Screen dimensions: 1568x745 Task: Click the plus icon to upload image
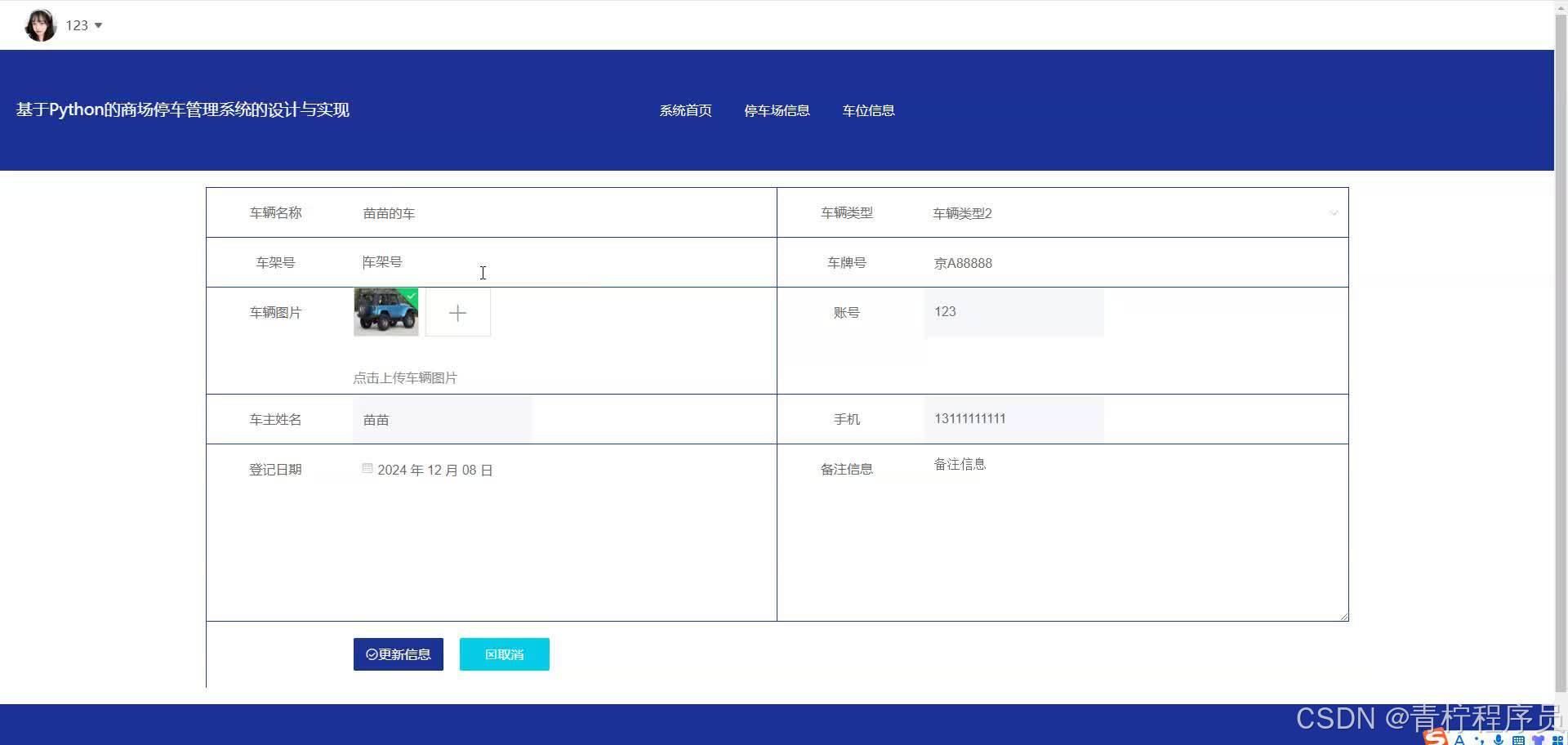(x=457, y=313)
